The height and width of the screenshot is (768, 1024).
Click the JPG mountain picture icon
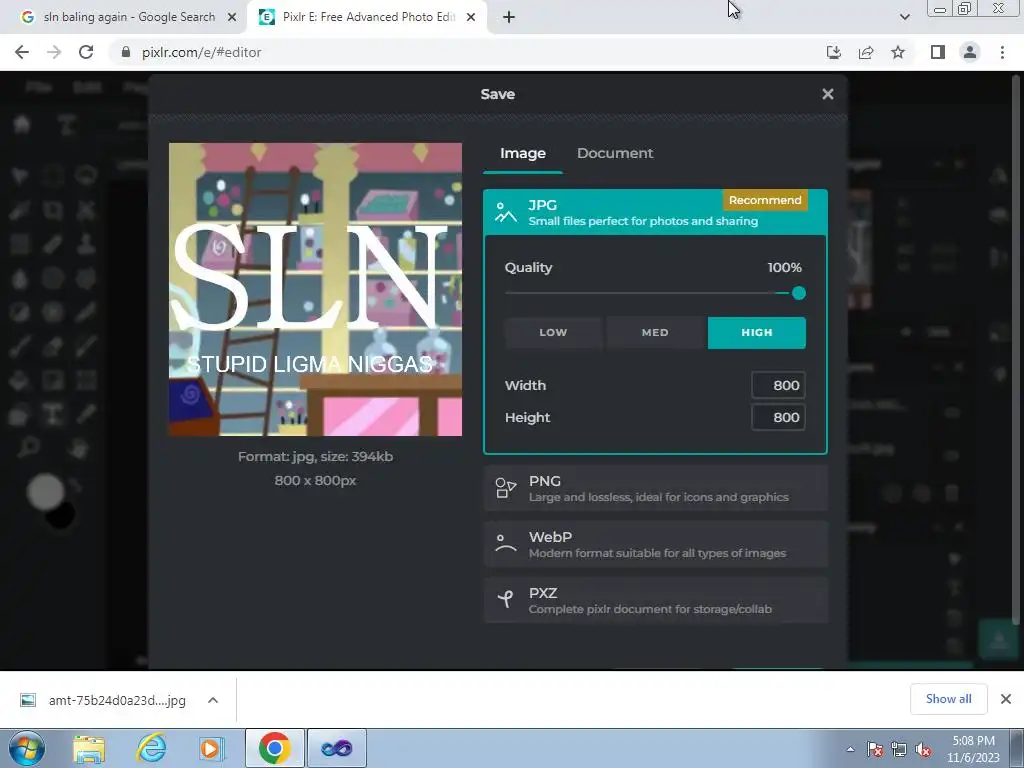tap(505, 212)
